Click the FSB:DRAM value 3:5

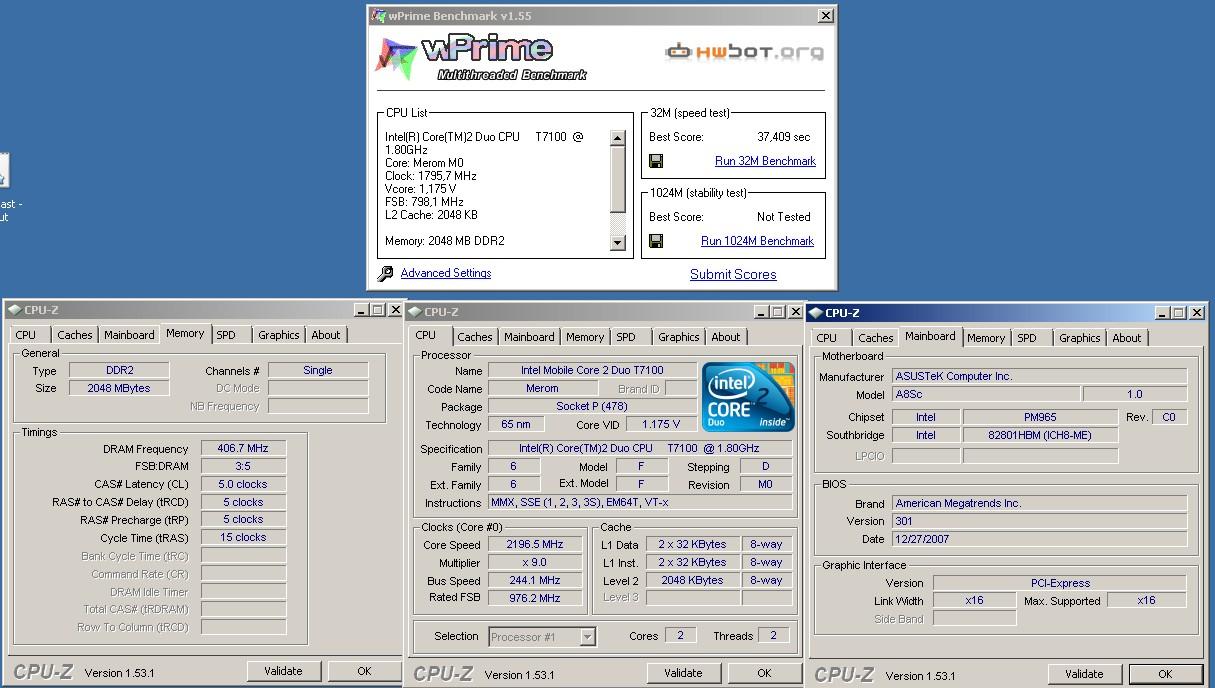coord(243,466)
